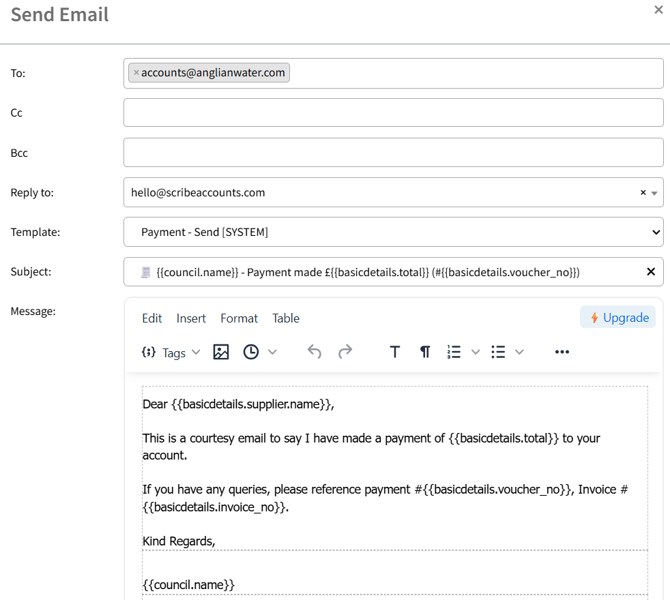The image size is (670, 600).
Task: Undo the last edit with the arrow icon
Action: [x=314, y=352]
